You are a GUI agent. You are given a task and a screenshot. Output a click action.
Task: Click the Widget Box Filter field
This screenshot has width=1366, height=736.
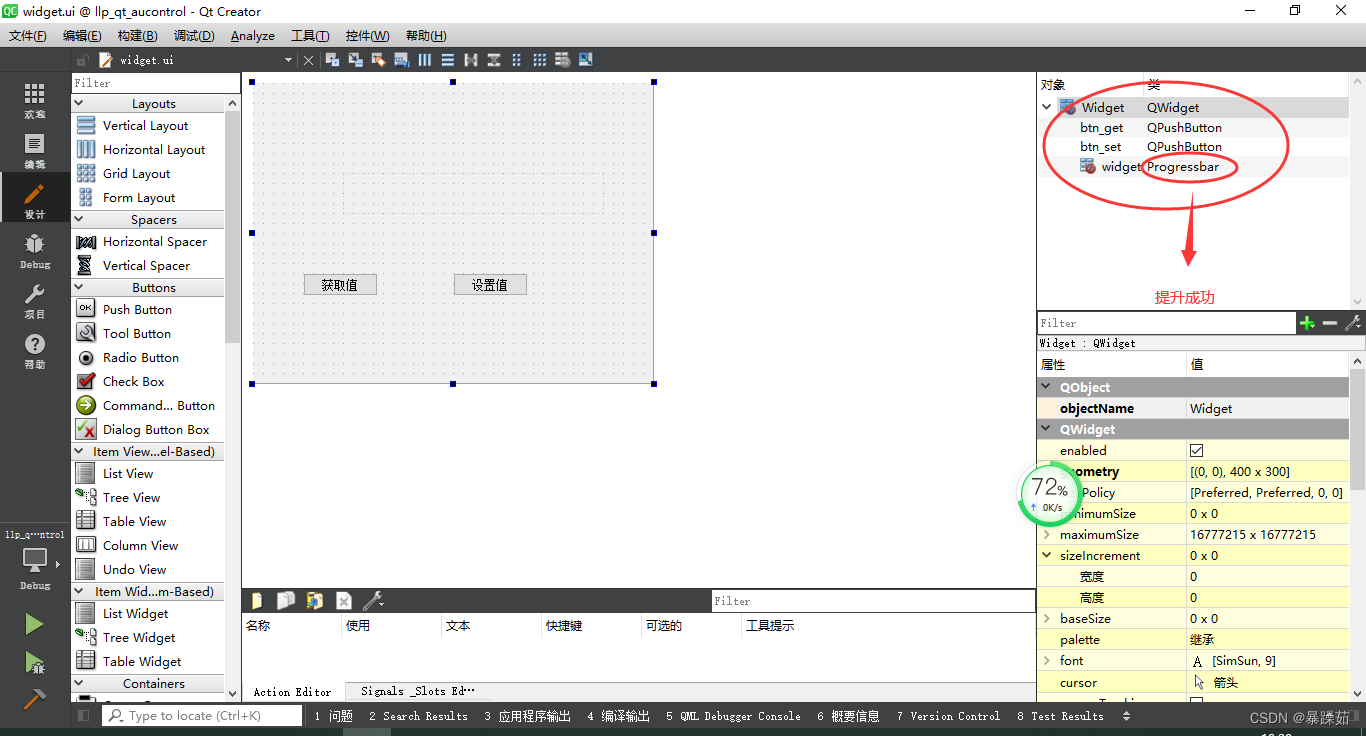coord(156,83)
